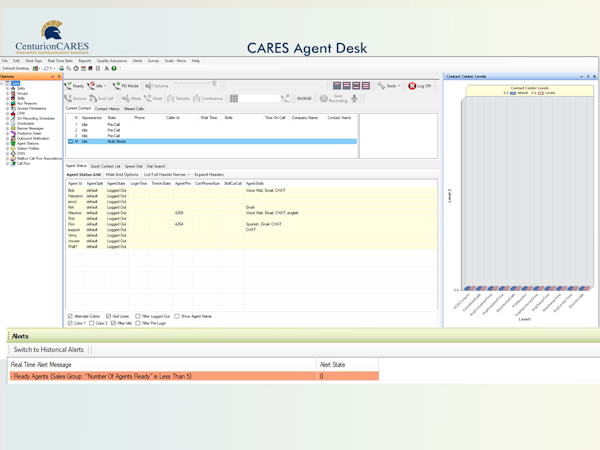Click Expand Headers
Screen dimensions: 600x450
tap(209, 174)
